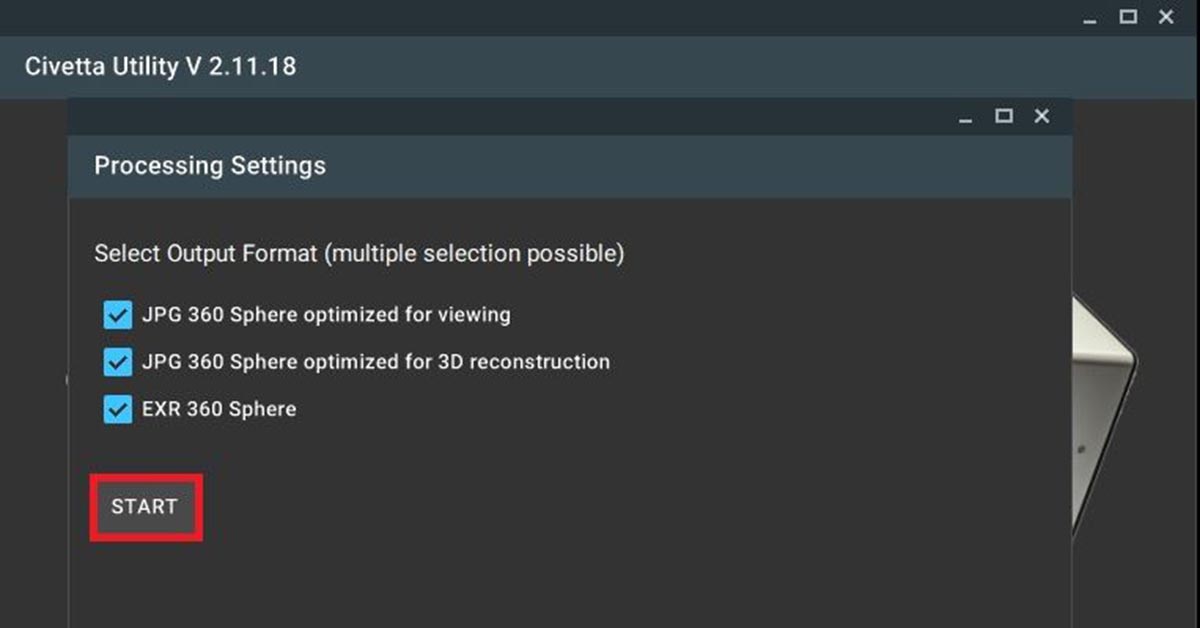1200x628 pixels.
Task: Close the Civetta Utility main window
Action: click(x=1166, y=17)
